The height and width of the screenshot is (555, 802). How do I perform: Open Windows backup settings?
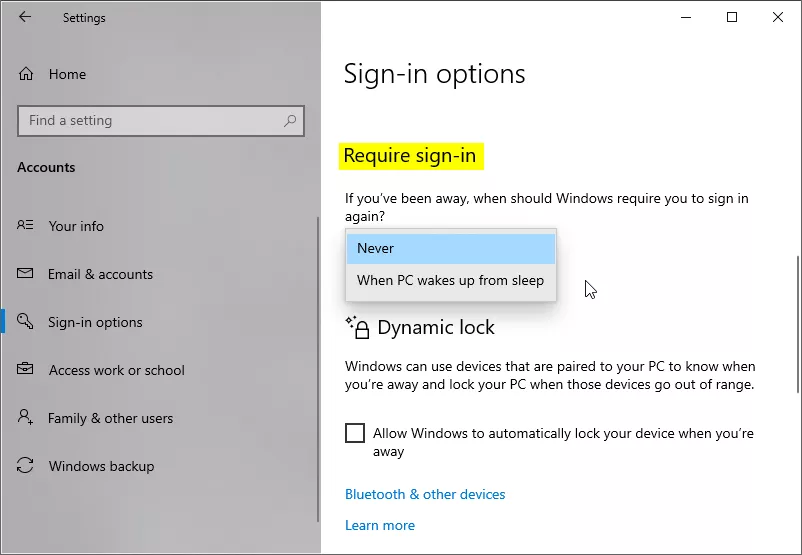coord(101,467)
